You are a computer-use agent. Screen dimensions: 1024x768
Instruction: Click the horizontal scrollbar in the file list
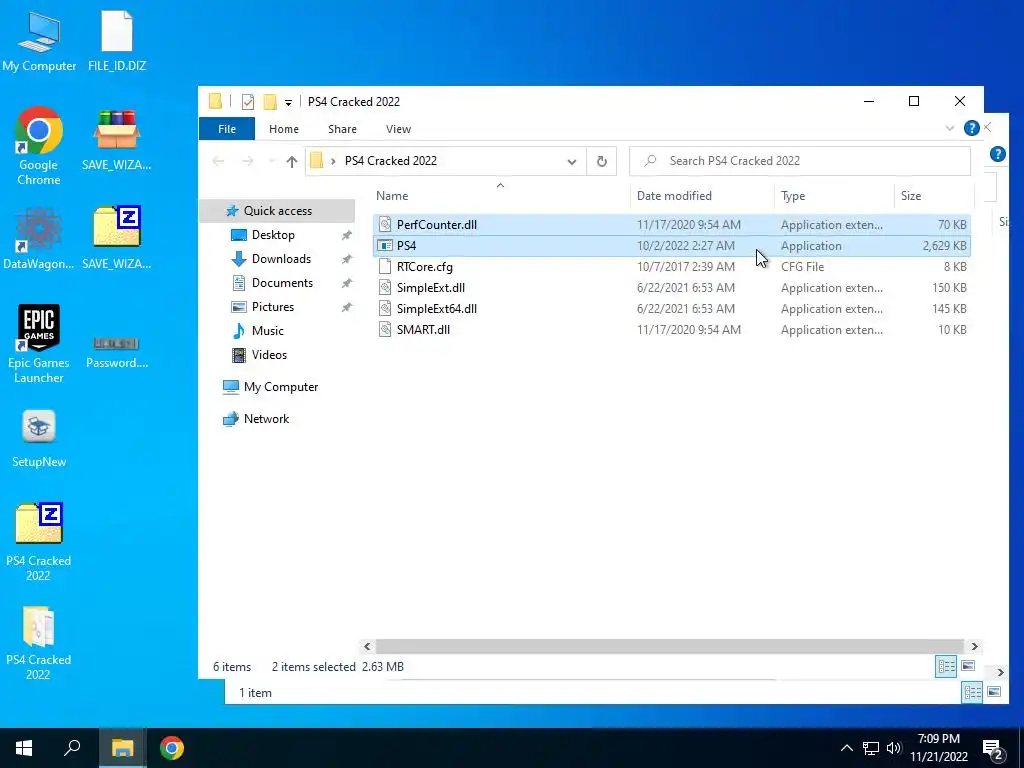[x=669, y=646]
